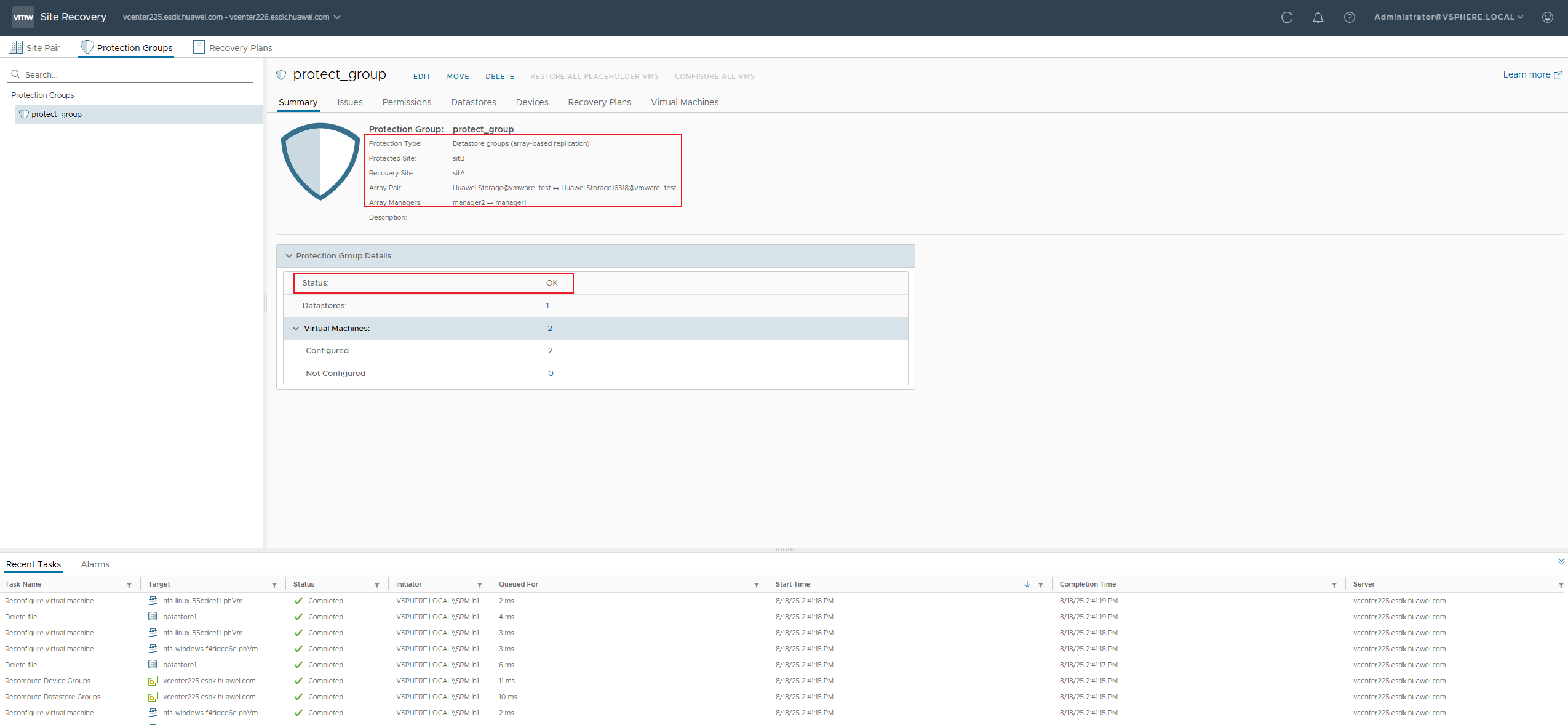Click the EDIT button
Image resolution: width=1568 pixels, height=725 pixels.
pyautogui.click(x=422, y=76)
